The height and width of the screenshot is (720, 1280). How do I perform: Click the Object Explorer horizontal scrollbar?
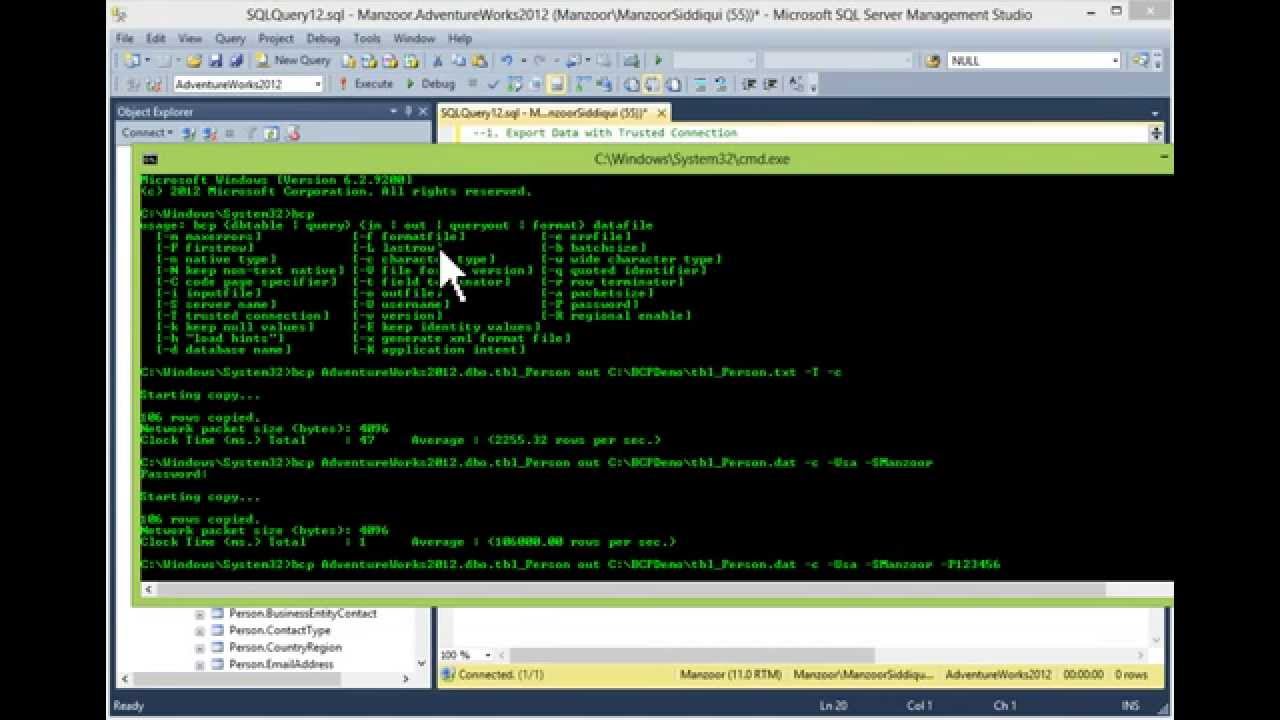tap(263, 679)
